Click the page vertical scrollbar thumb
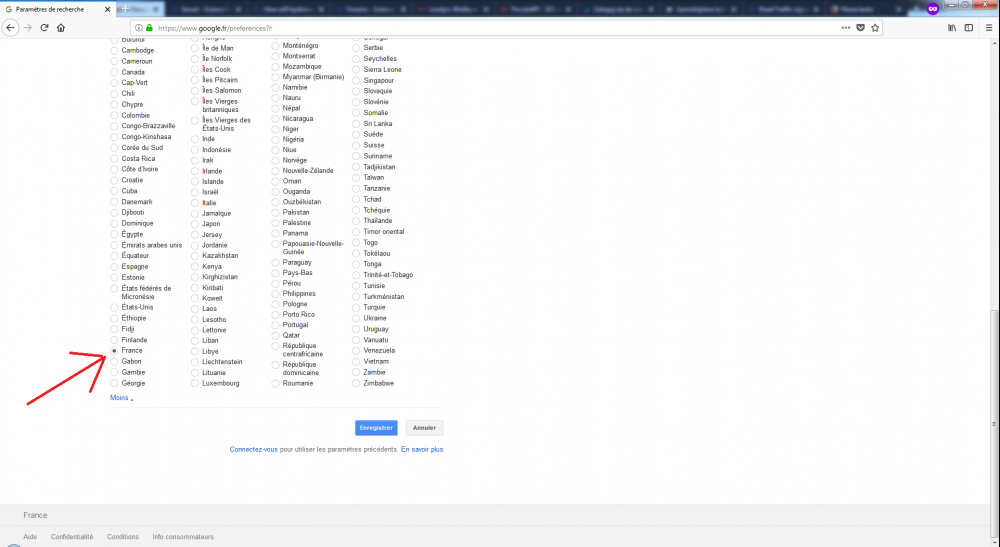 coord(994,424)
